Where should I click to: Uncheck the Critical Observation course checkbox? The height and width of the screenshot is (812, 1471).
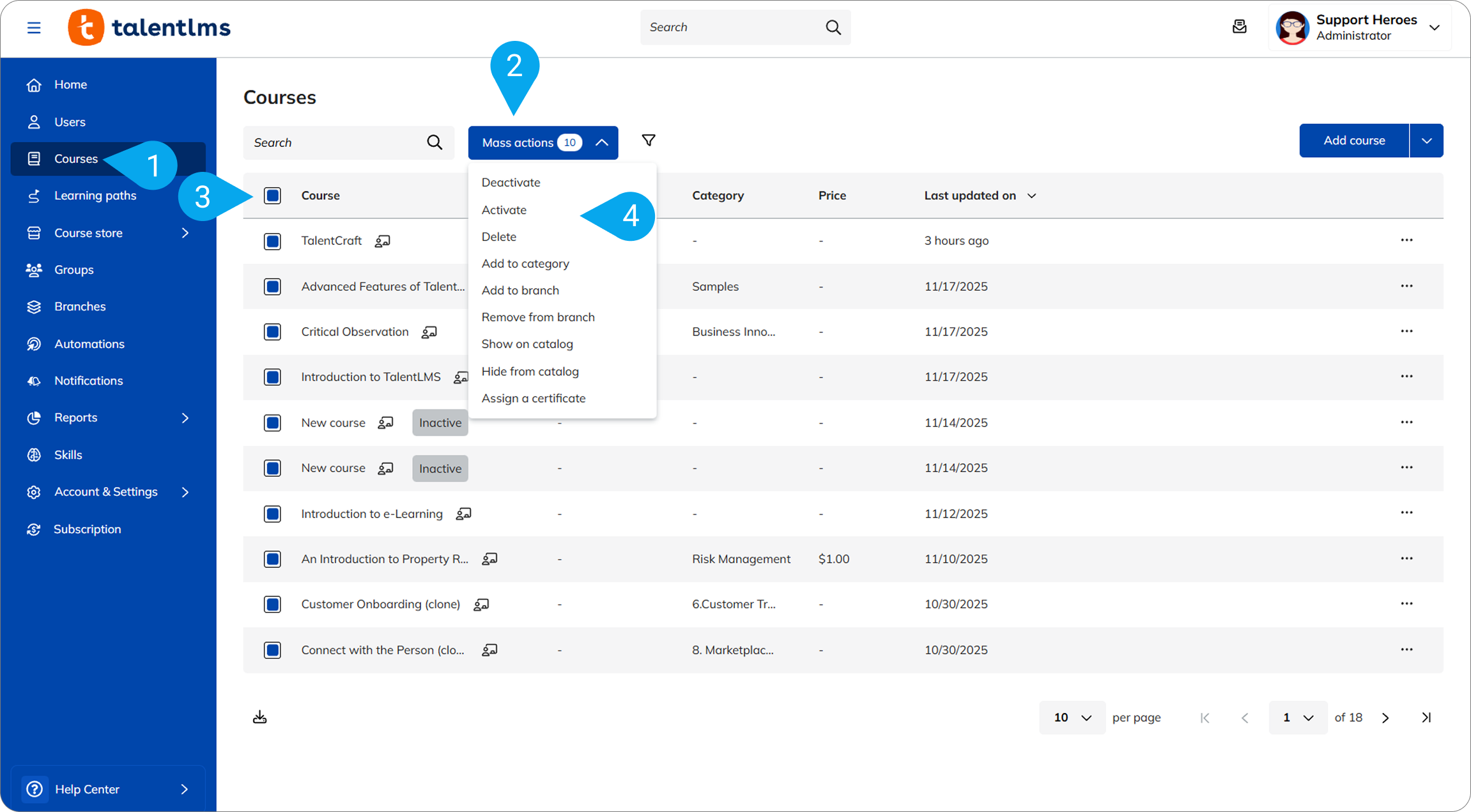(273, 332)
